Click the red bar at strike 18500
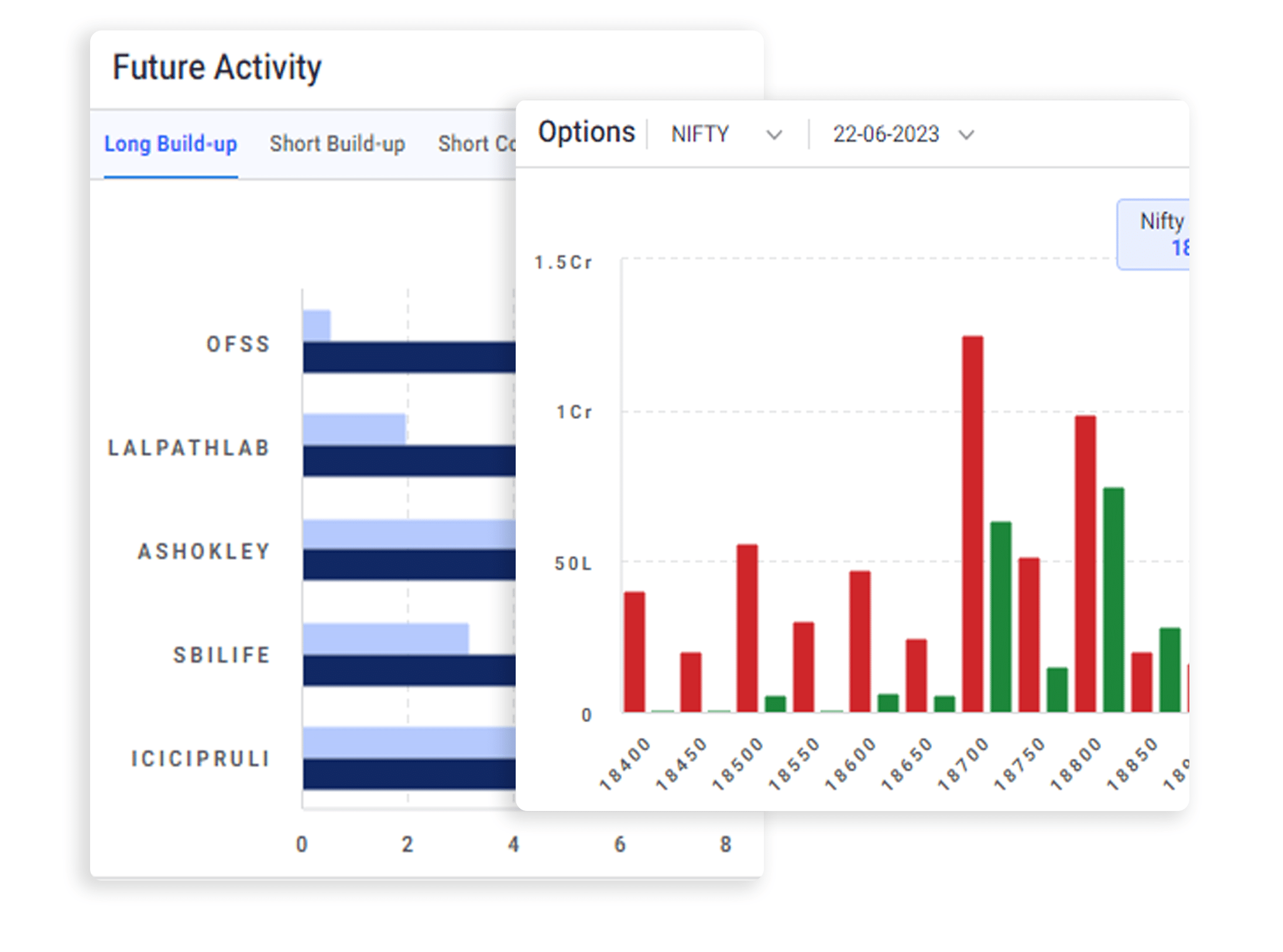Screen dimensions: 1283x952 click(747, 628)
